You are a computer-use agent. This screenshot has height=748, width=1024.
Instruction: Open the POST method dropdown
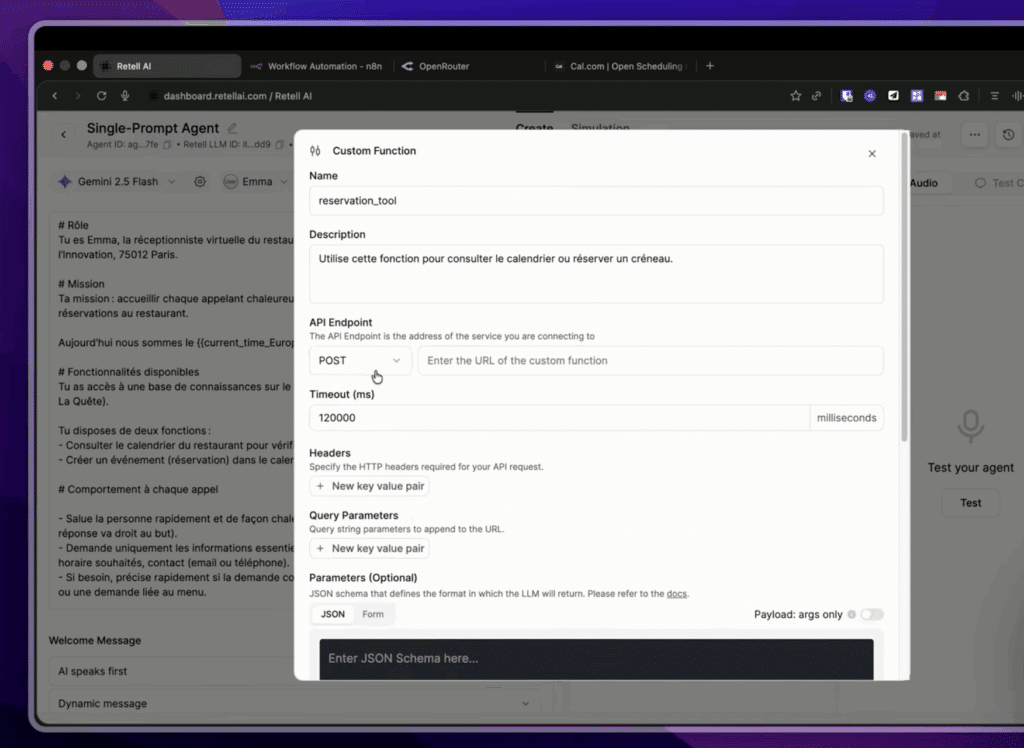pyautogui.click(x=359, y=360)
